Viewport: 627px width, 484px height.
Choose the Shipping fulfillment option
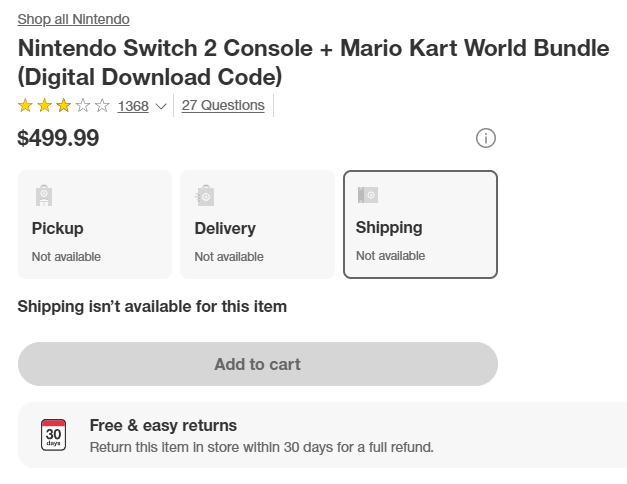tap(420, 224)
